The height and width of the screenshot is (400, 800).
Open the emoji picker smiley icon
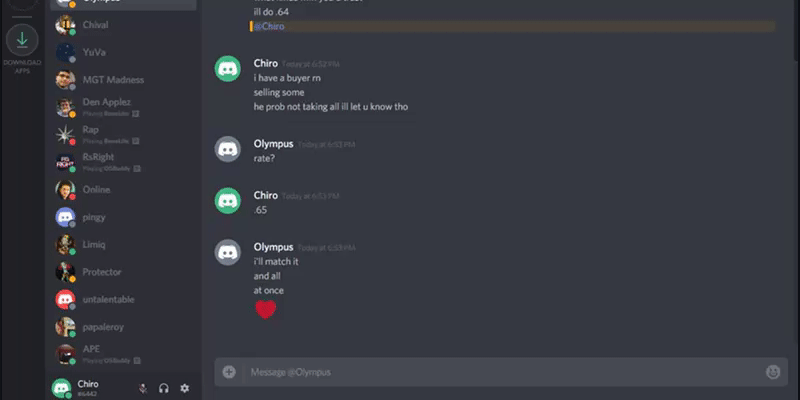coord(773,372)
